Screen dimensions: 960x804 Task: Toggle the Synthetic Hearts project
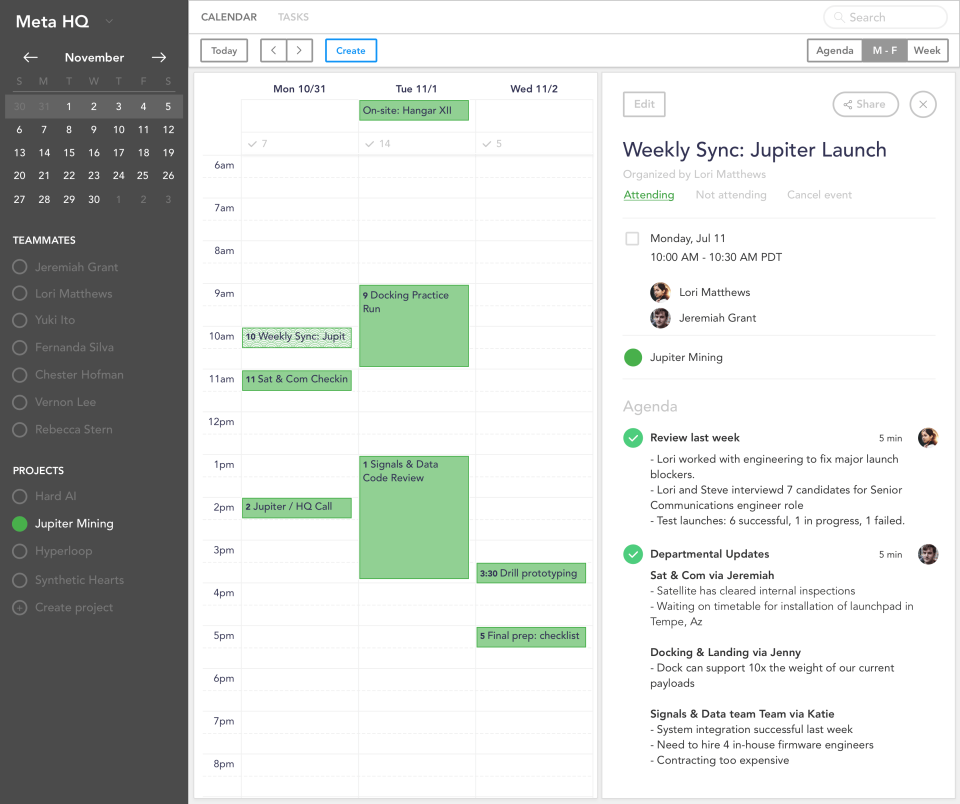pyautogui.click(x=20, y=580)
